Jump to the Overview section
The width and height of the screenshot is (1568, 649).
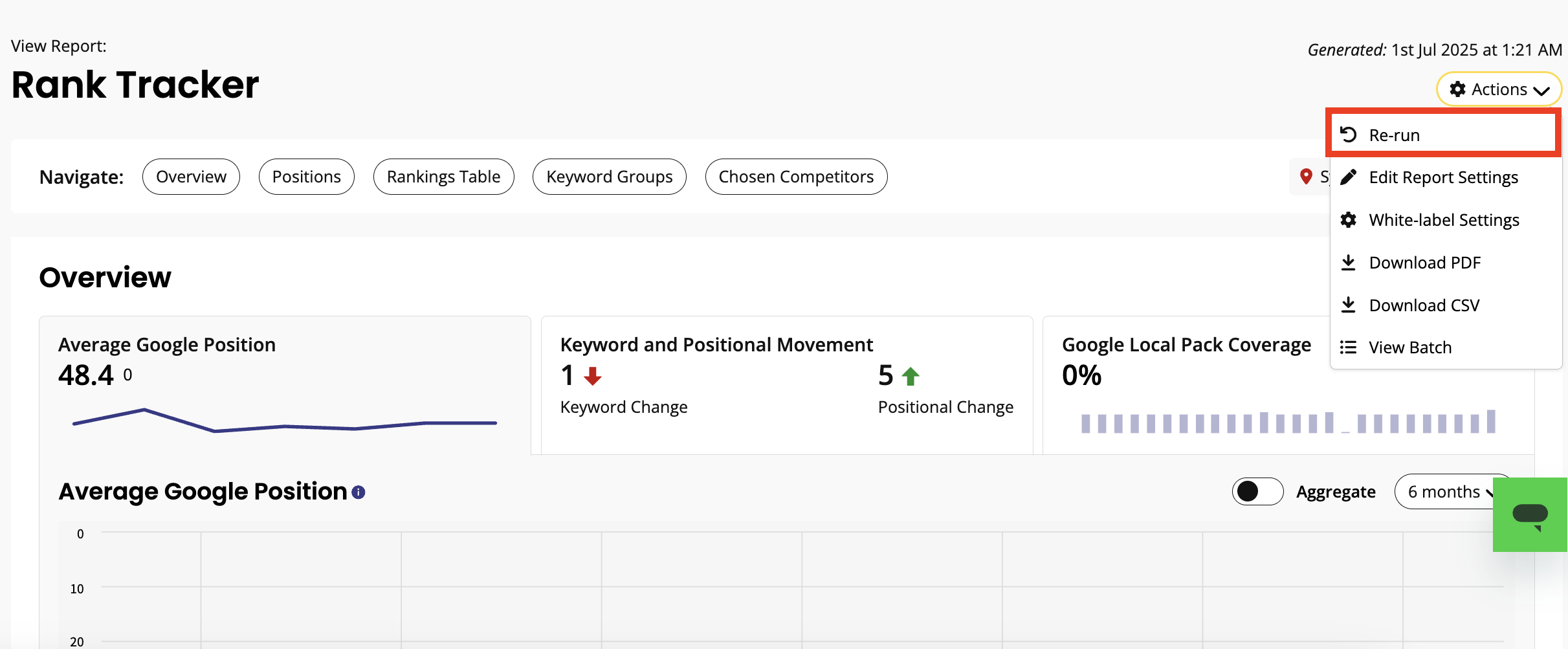(x=191, y=177)
